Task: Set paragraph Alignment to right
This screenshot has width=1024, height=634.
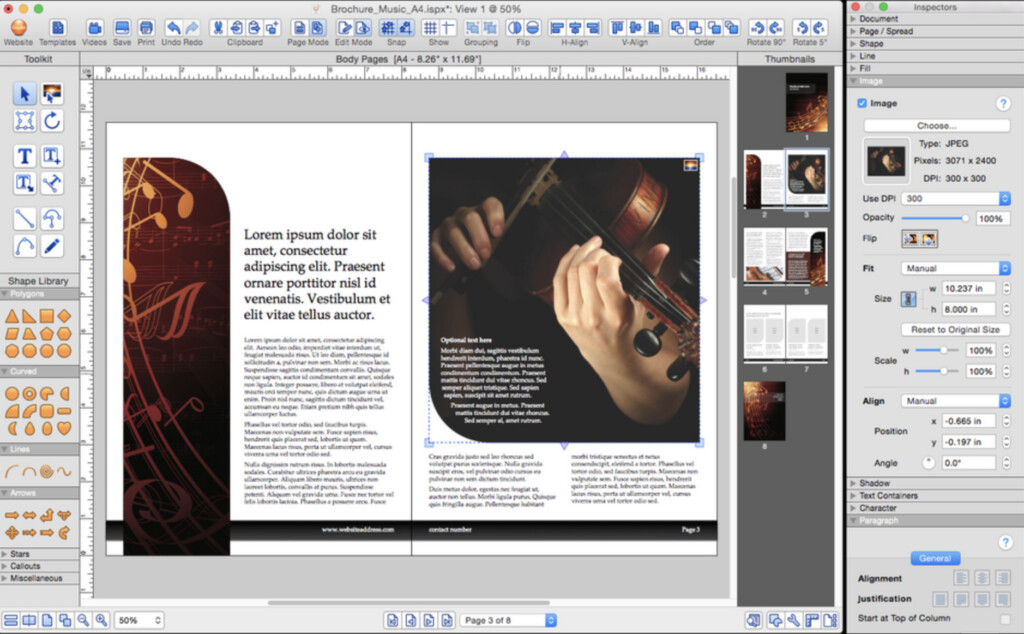Action: [1002, 578]
